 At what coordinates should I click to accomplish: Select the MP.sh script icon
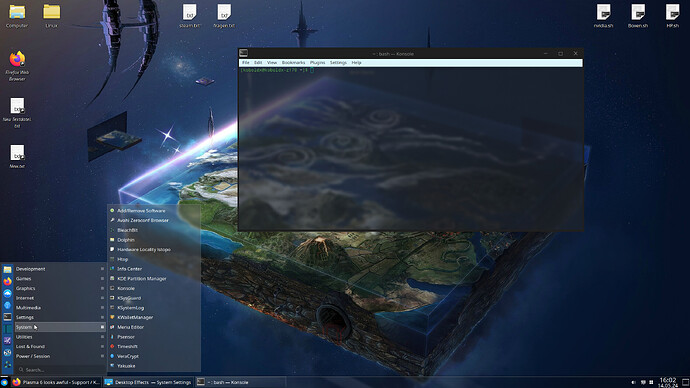pyautogui.click(x=672, y=16)
